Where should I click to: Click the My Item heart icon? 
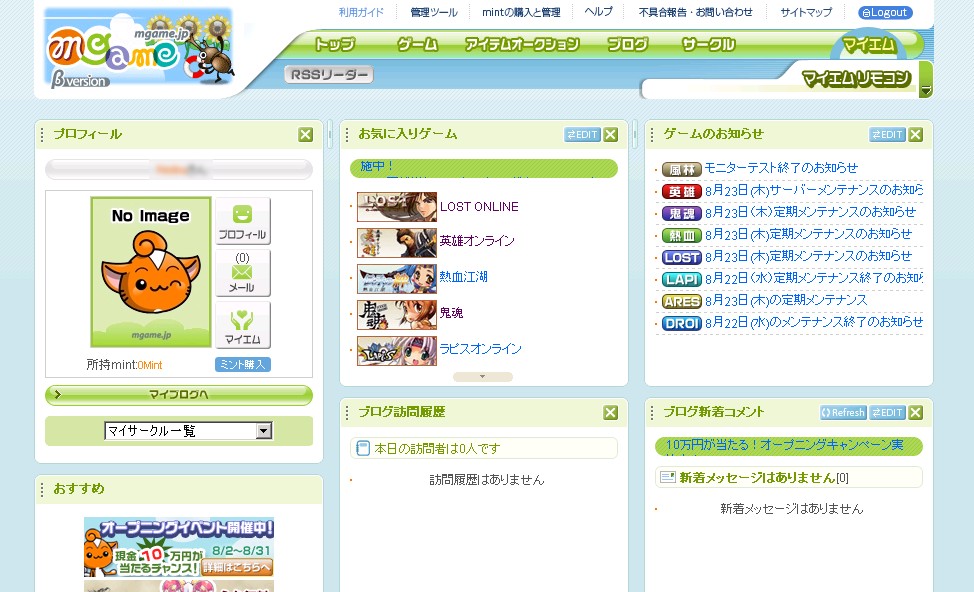coord(242,325)
